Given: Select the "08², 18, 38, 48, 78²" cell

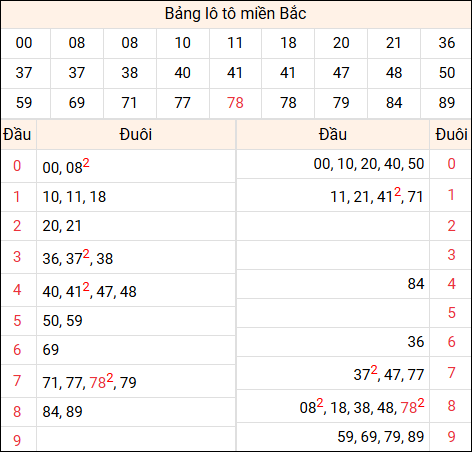Looking at the screenshot, I should (333, 406).
